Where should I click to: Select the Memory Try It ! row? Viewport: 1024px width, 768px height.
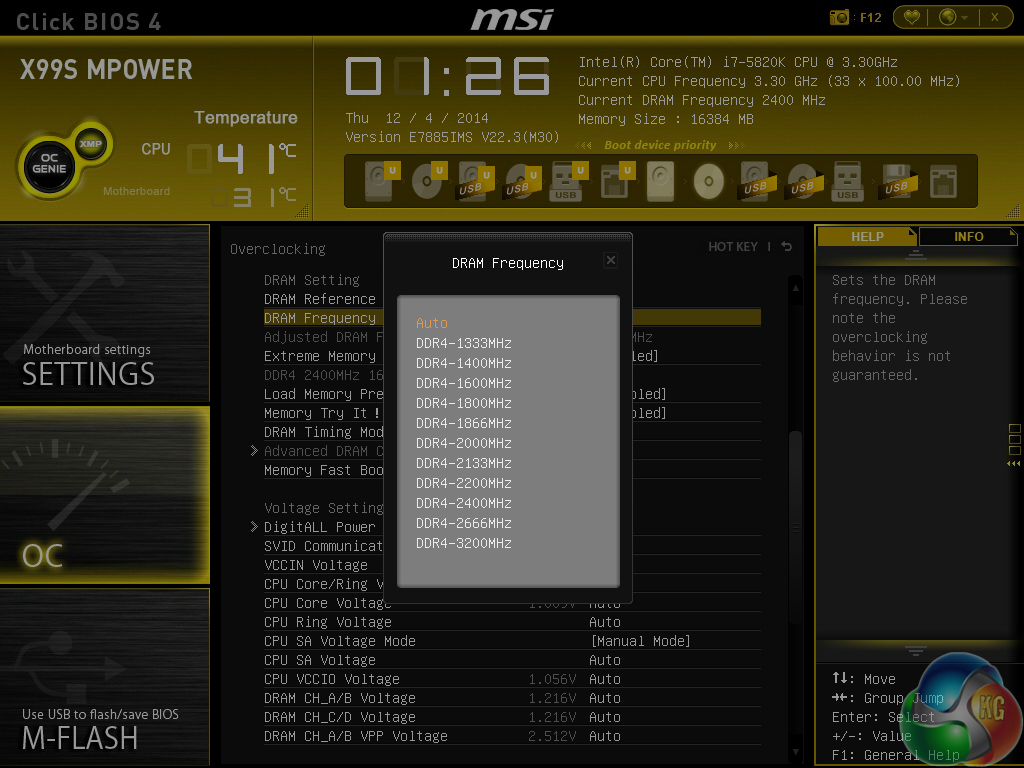[x=512, y=413]
